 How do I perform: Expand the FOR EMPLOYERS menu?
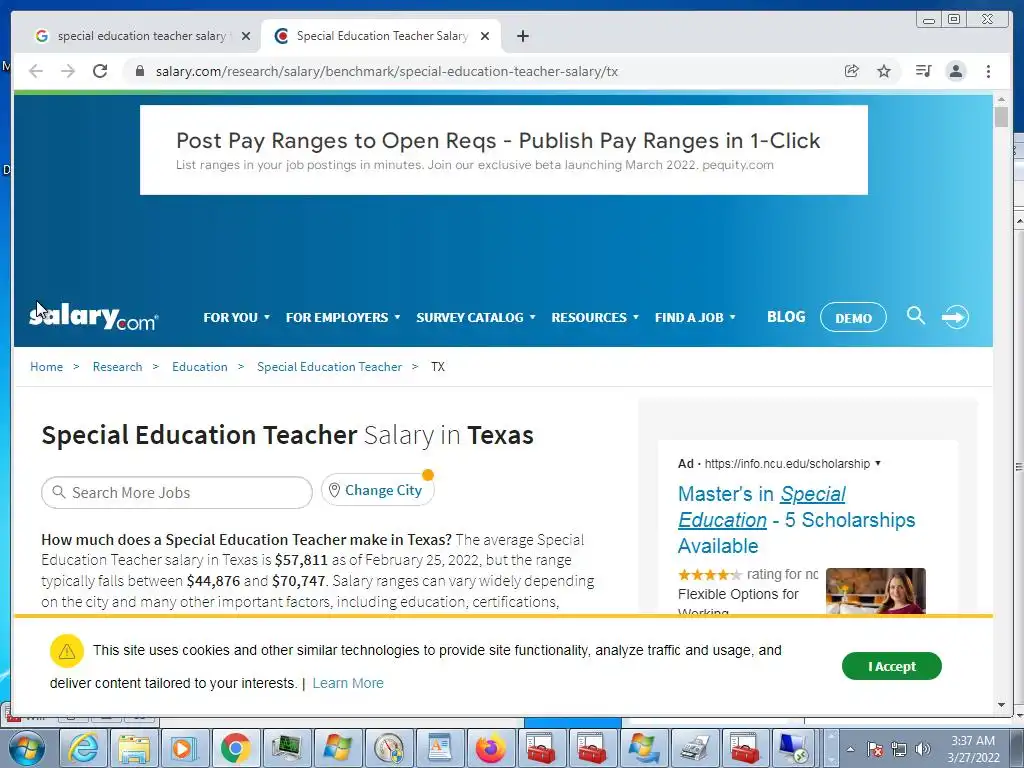tap(343, 317)
